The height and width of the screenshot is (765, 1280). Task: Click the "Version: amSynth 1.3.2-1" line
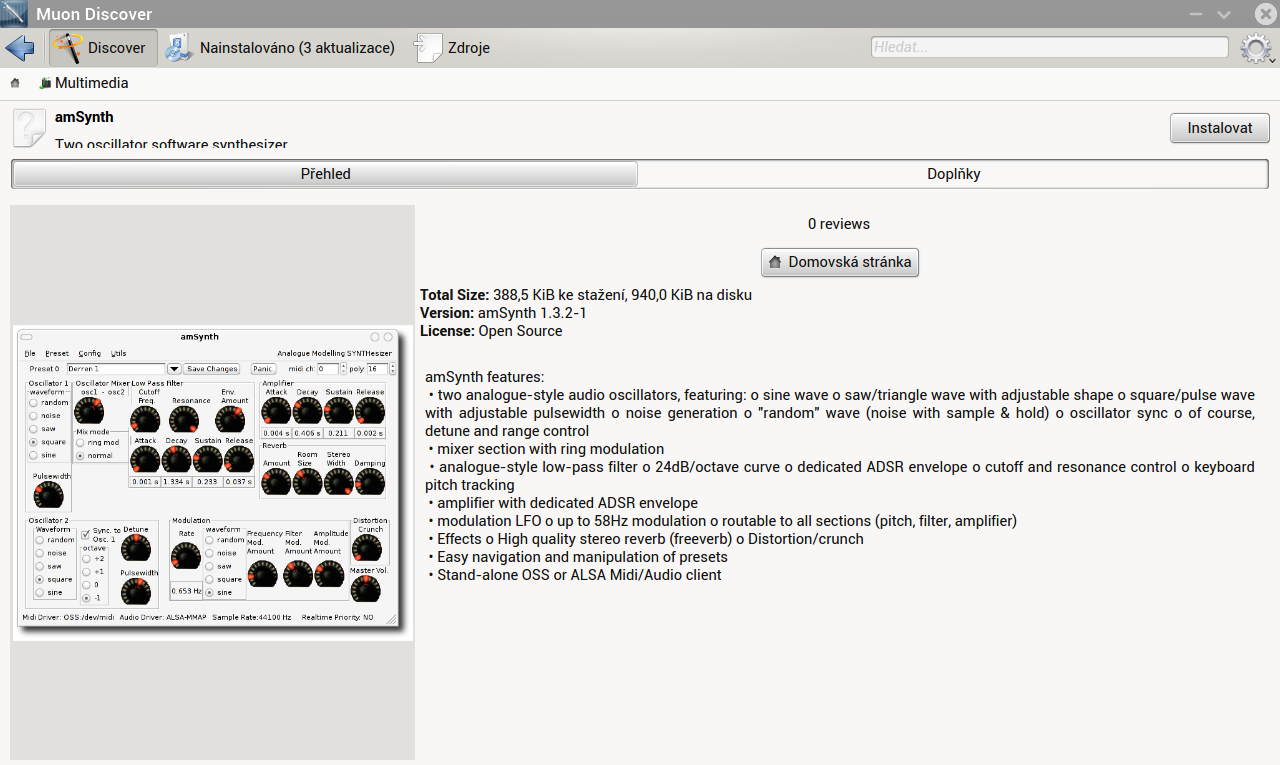coord(503,313)
